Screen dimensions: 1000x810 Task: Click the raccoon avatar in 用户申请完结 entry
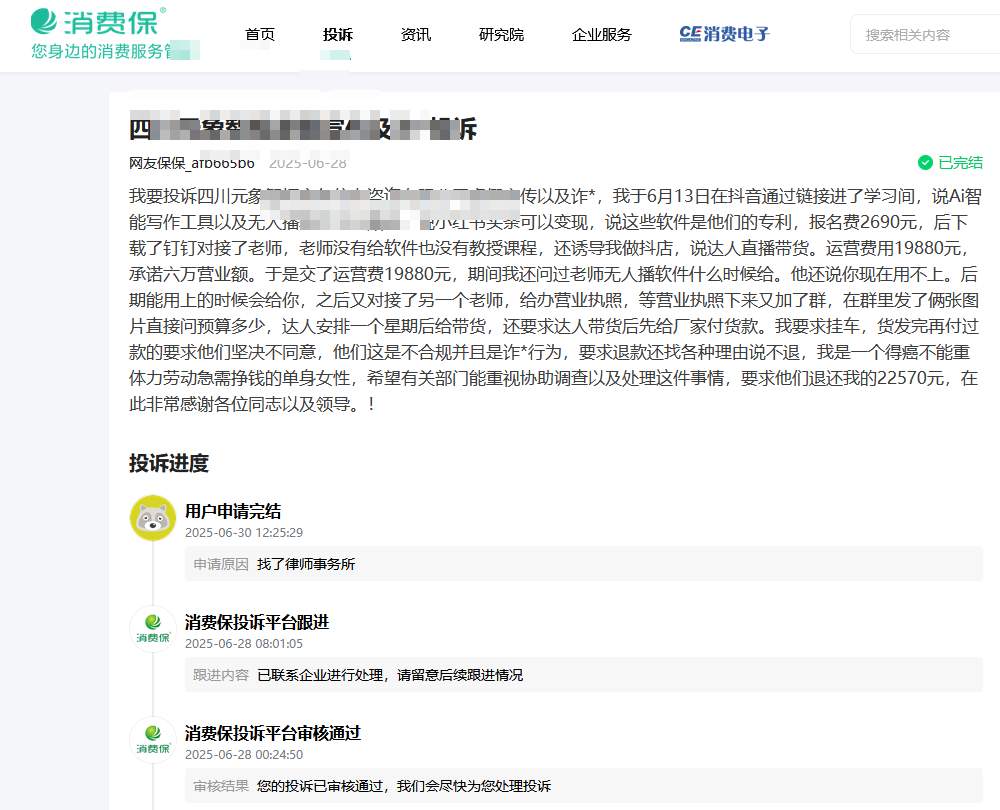pyautogui.click(x=152, y=518)
